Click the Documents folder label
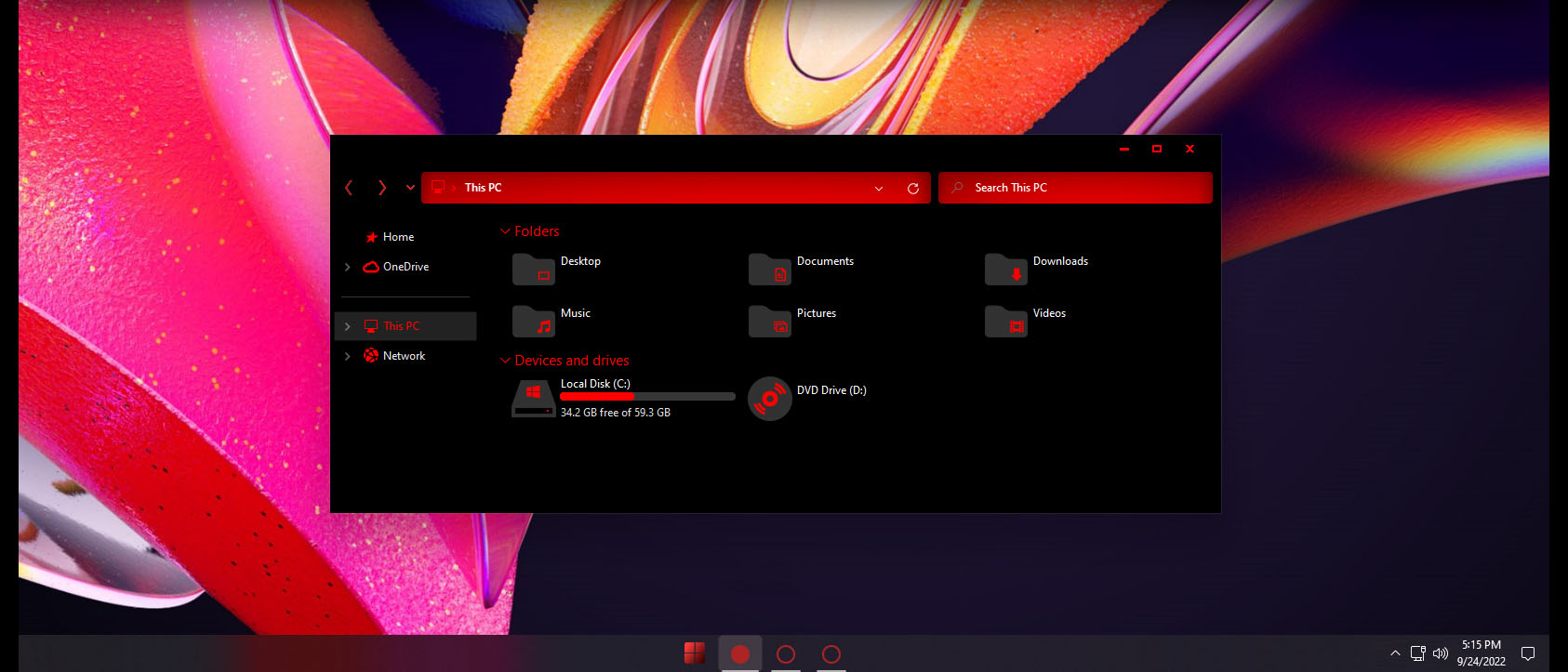Image resolution: width=1568 pixels, height=672 pixels. pos(825,261)
